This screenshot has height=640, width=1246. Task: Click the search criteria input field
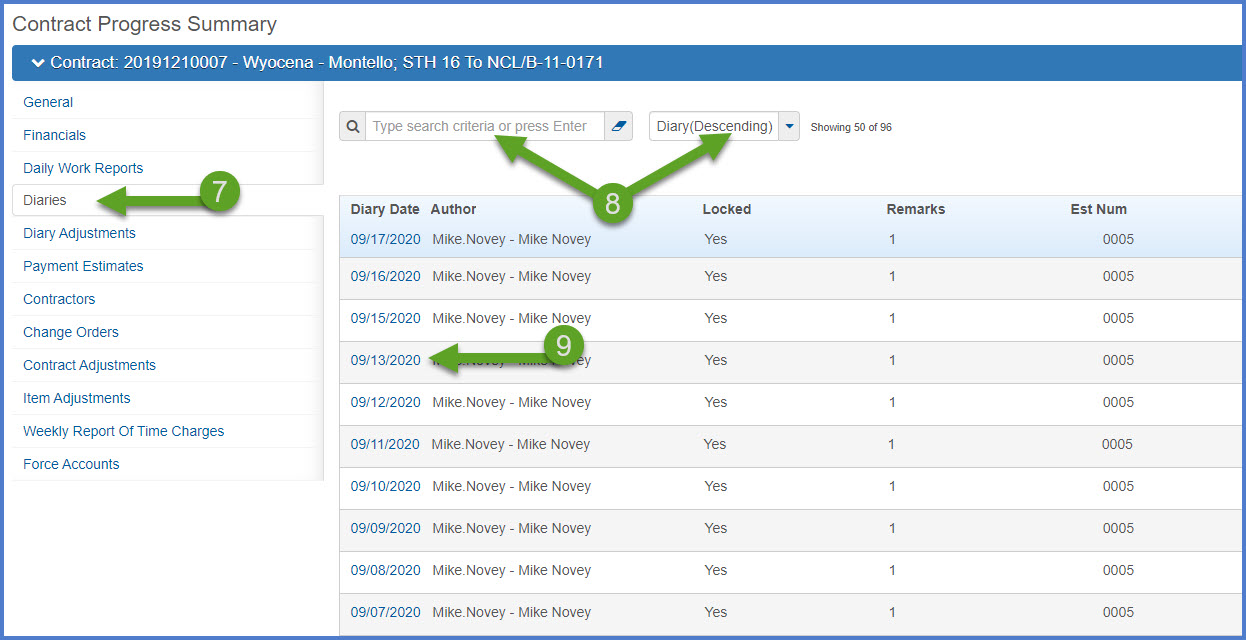484,127
